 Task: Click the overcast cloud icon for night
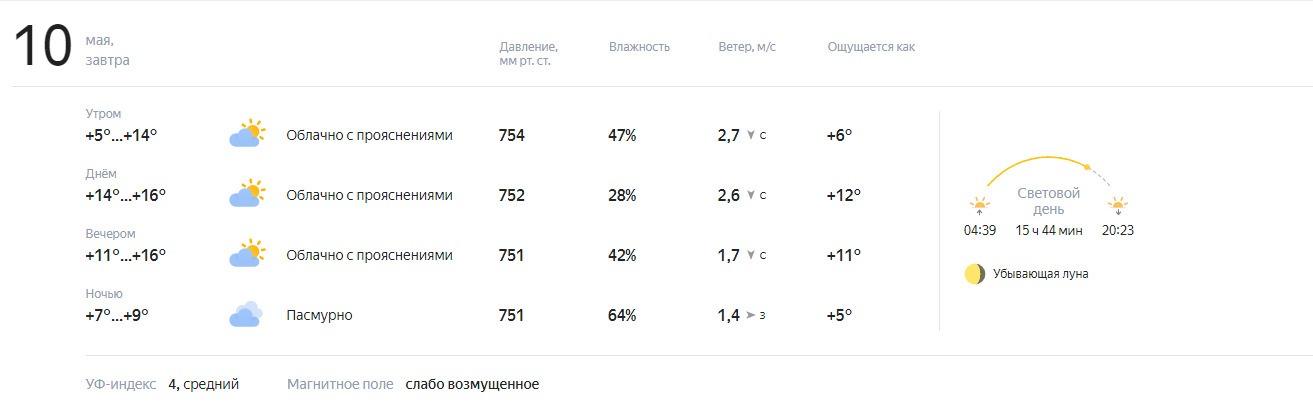(246, 315)
